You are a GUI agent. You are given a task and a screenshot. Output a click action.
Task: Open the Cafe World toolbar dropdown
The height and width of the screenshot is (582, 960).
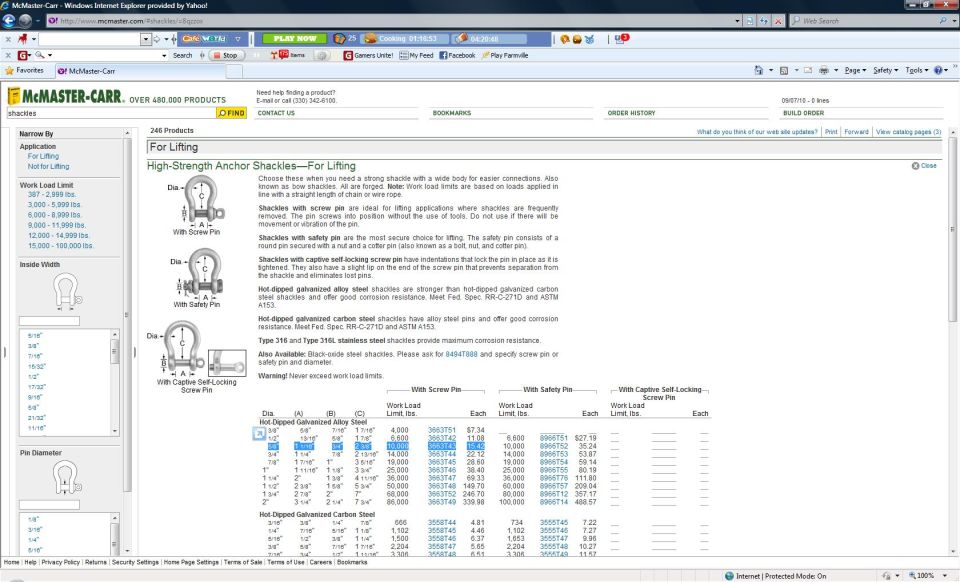238,39
